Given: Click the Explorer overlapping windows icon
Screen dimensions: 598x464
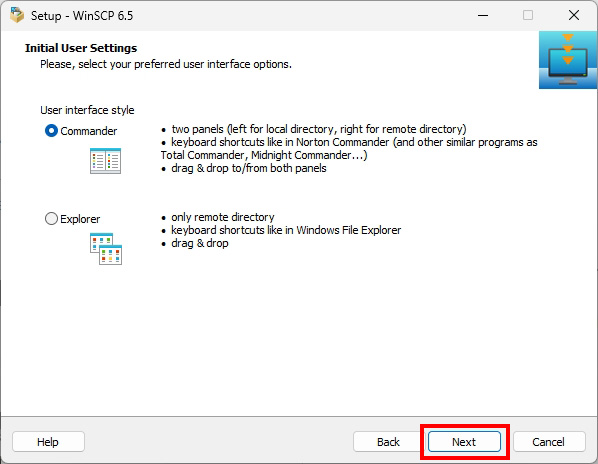Looking at the screenshot, I should (x=106, y=249).
